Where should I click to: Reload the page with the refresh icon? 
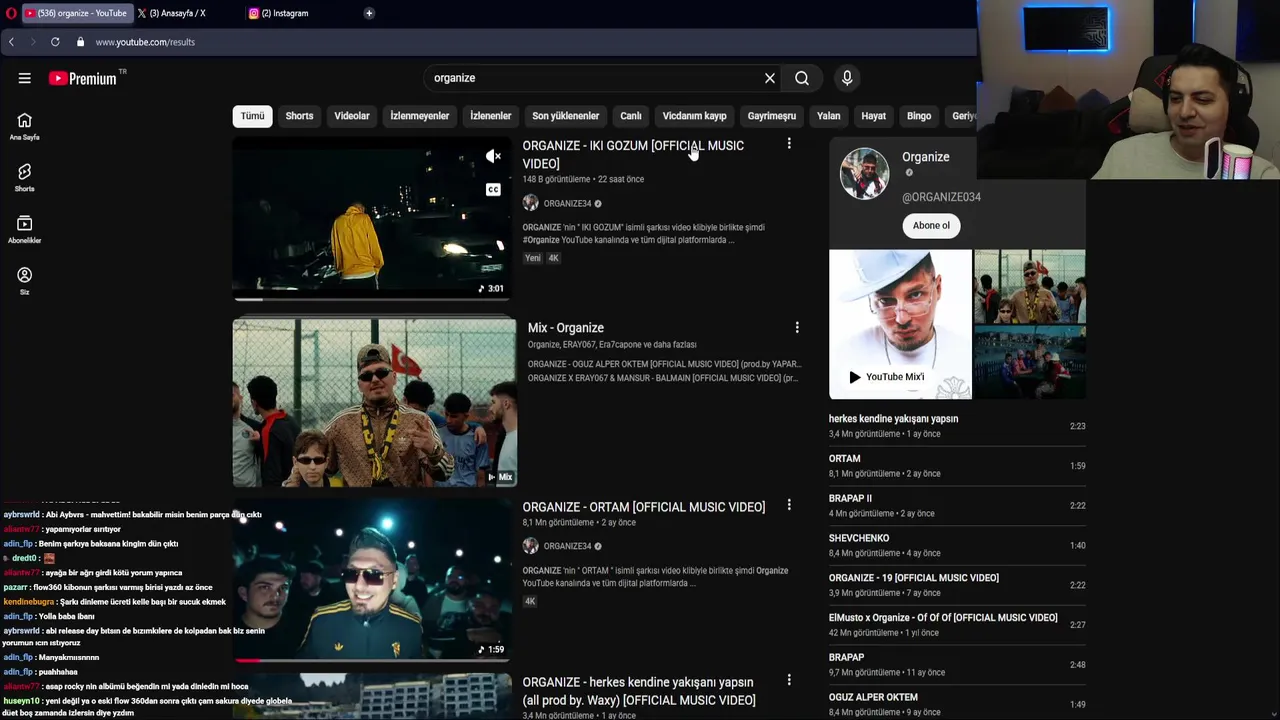(55, 42)
